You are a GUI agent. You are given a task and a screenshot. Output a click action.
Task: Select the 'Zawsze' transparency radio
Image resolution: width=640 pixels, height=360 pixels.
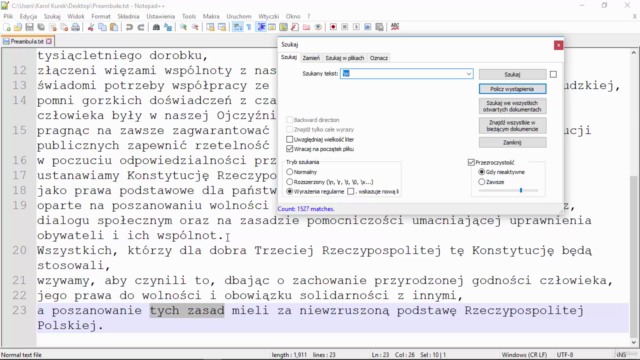point(482,182)
